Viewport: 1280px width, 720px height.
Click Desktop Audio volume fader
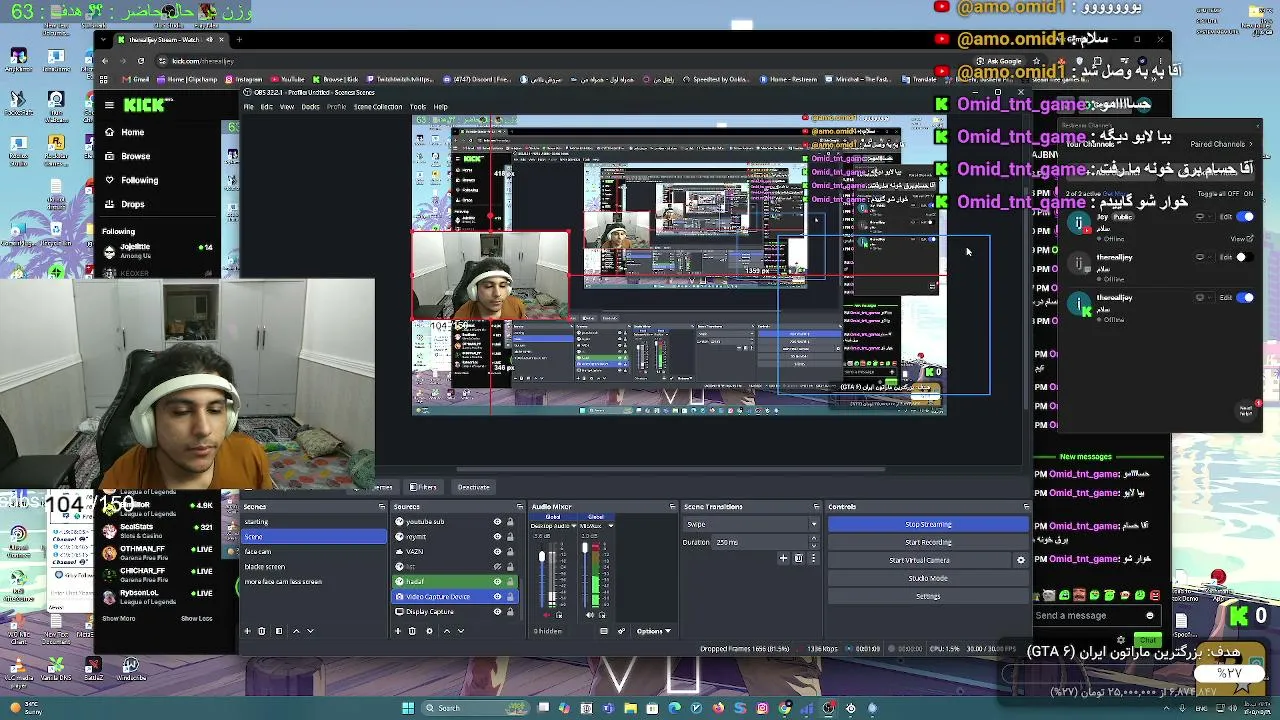(x=542, y=557)
